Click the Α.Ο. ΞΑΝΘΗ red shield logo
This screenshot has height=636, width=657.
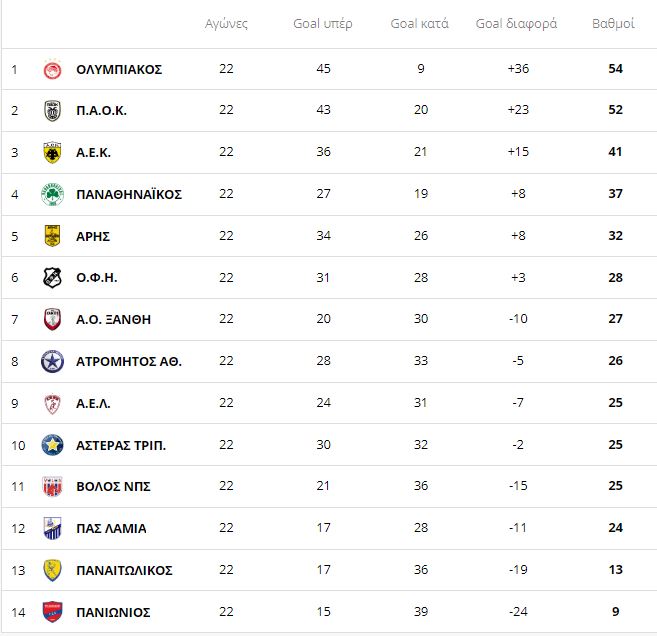52,319
